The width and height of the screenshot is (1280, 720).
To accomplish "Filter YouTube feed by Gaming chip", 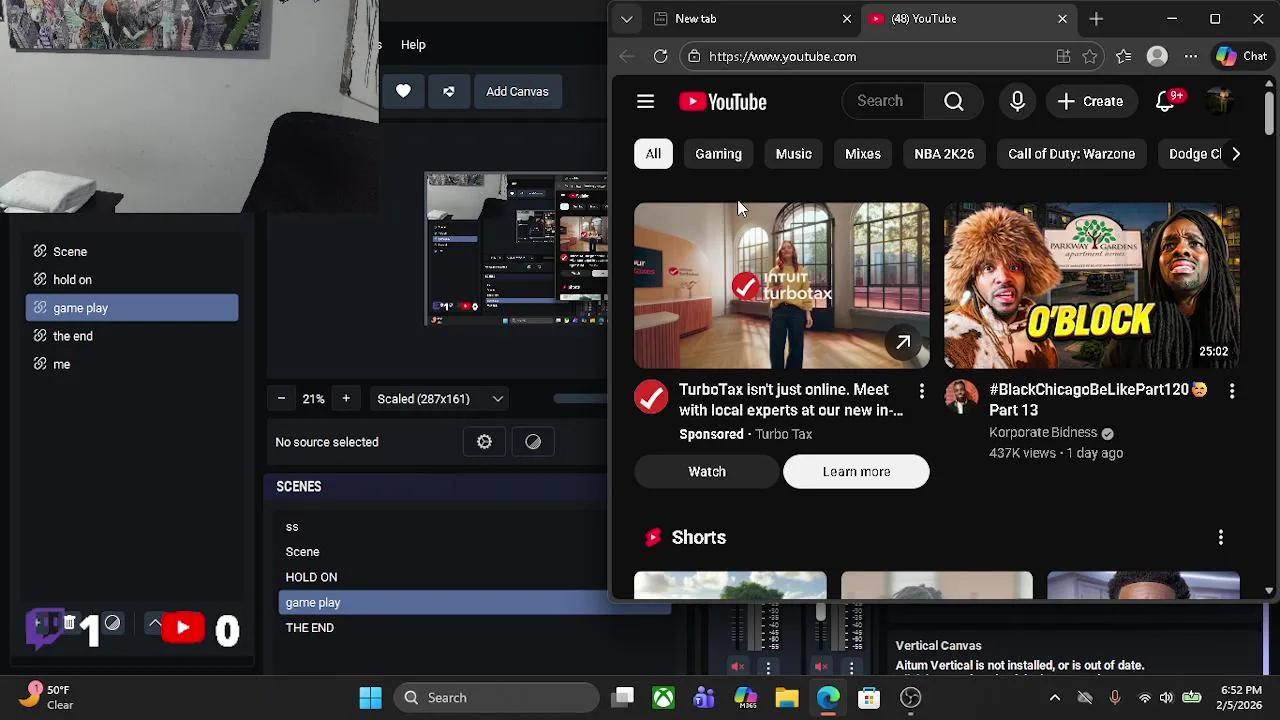I will pyautogui.click(x=719, y=154).
